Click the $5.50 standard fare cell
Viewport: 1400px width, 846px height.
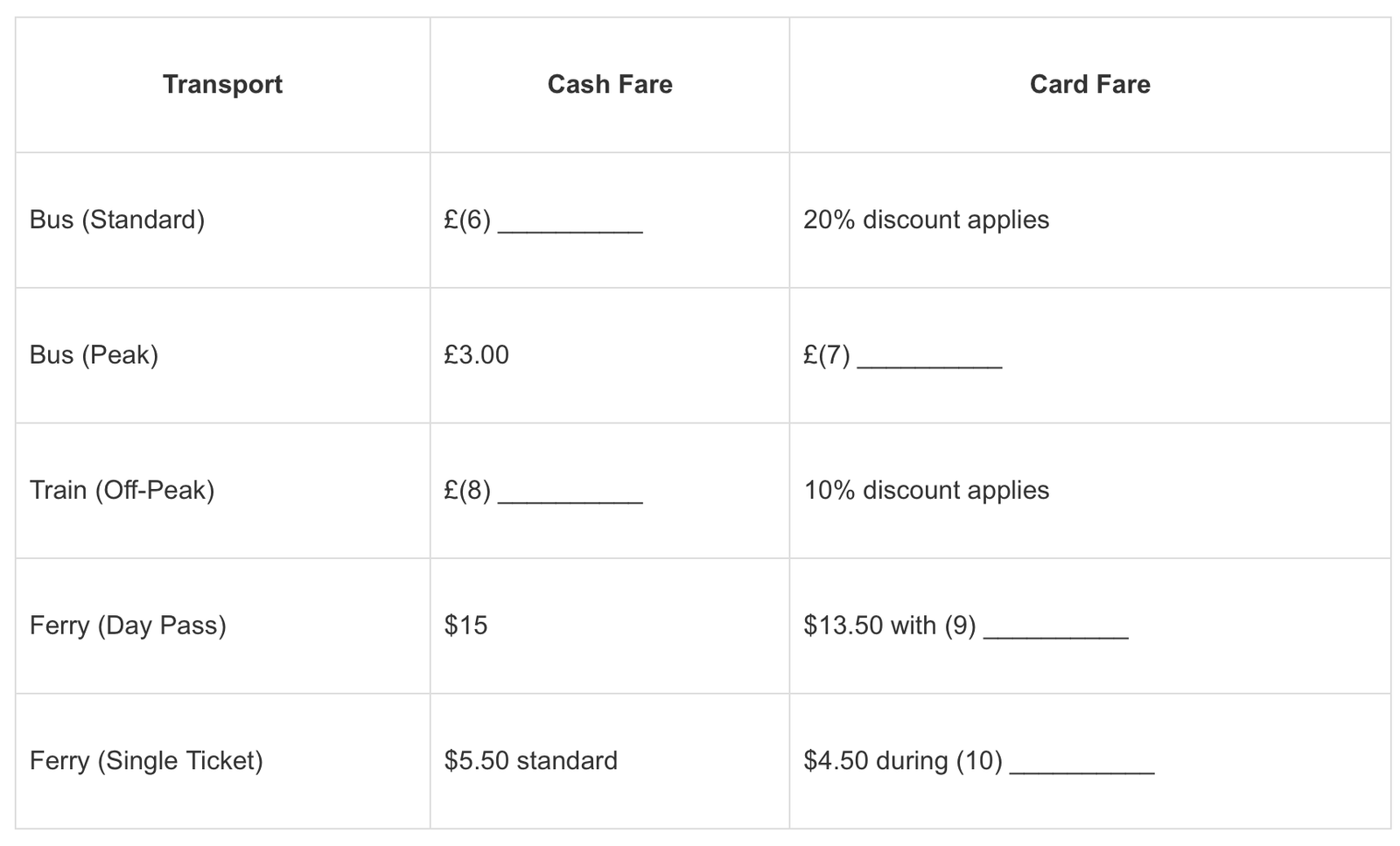point(530,760)
